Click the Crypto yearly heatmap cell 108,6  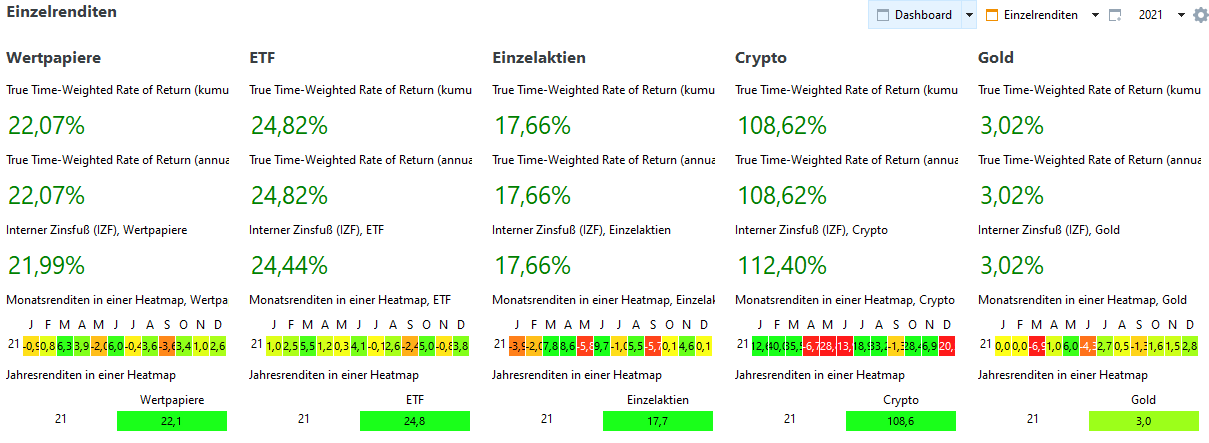(901, 421)
